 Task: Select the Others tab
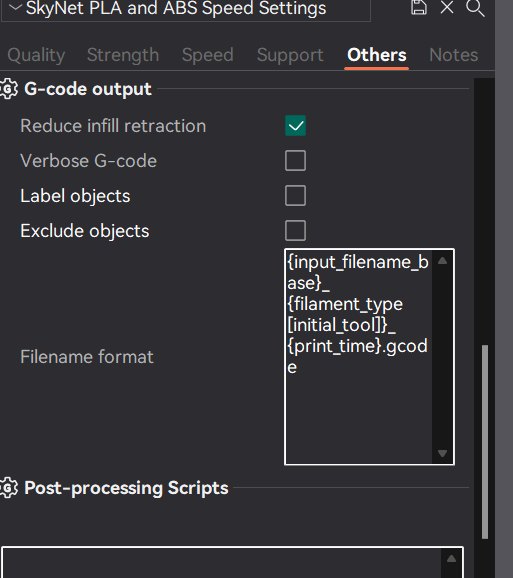(377, 55)
